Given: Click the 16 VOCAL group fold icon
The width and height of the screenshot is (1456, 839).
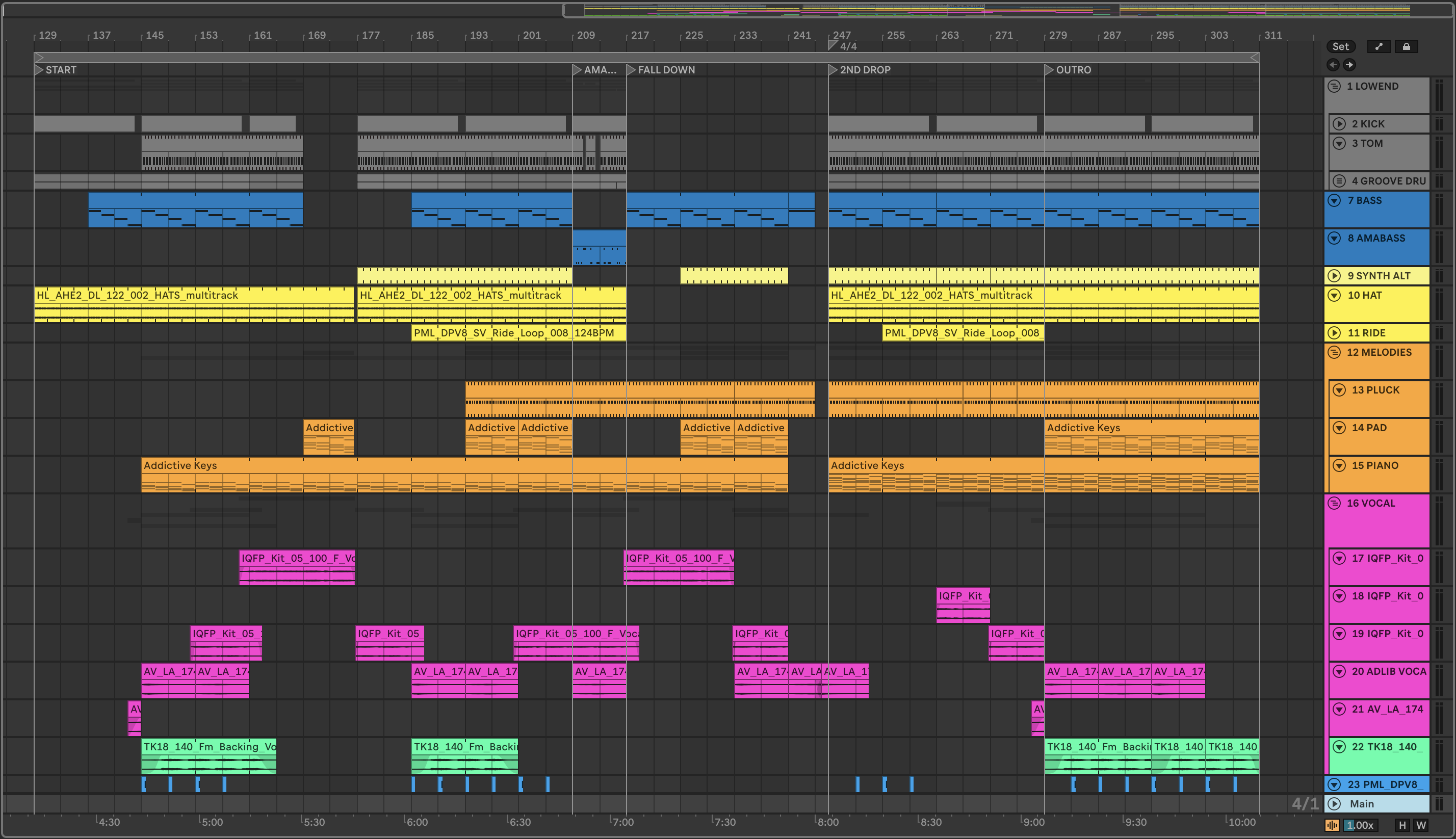Looking at the screenshot, I should [x=1334, y=503].
